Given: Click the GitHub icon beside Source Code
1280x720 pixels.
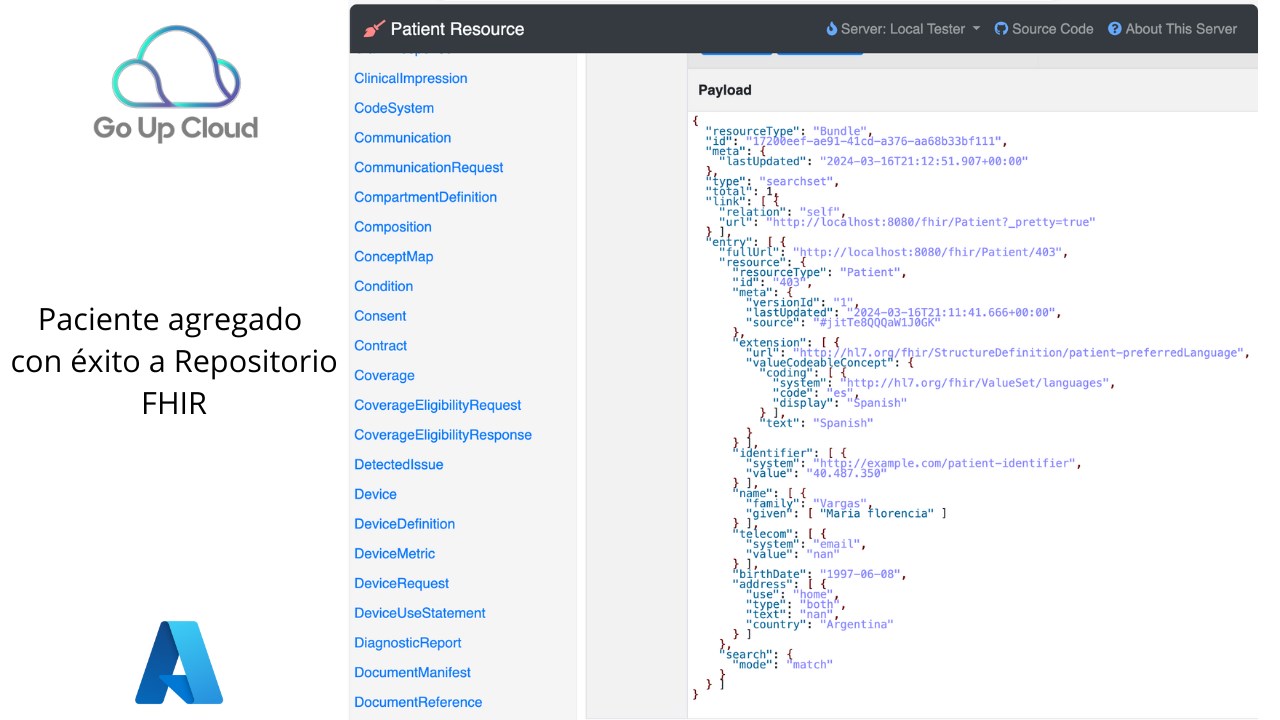Looking at the screenshot, I should [1001, 29].
